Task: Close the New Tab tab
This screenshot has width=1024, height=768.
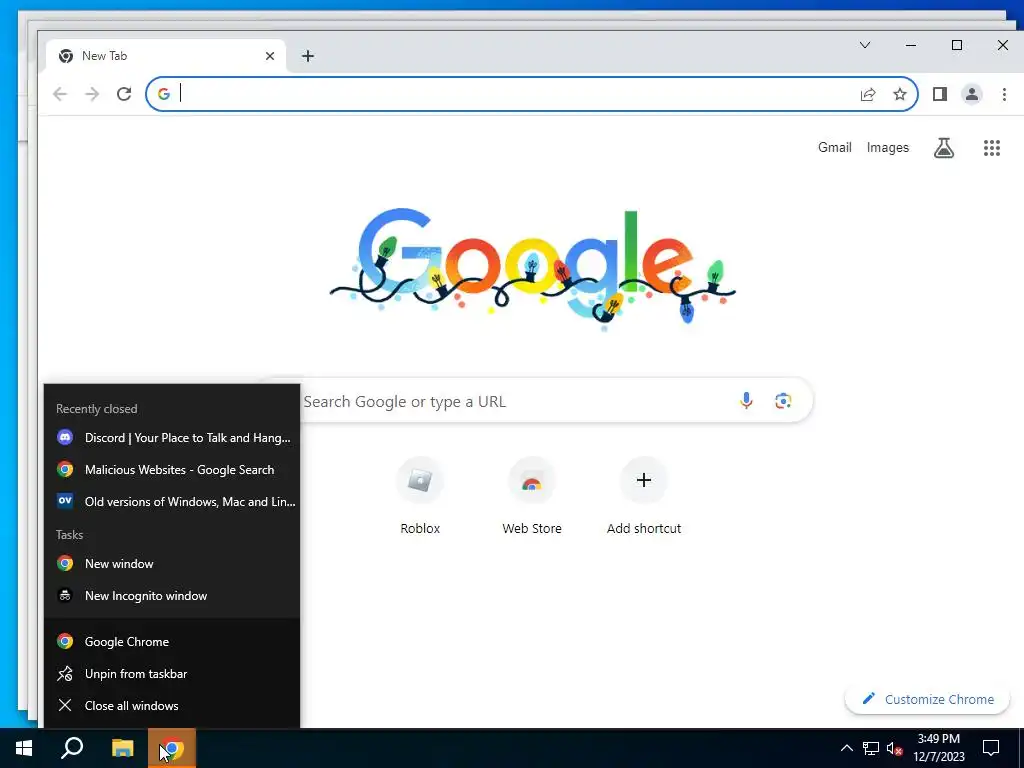Action: coord(270,56)
